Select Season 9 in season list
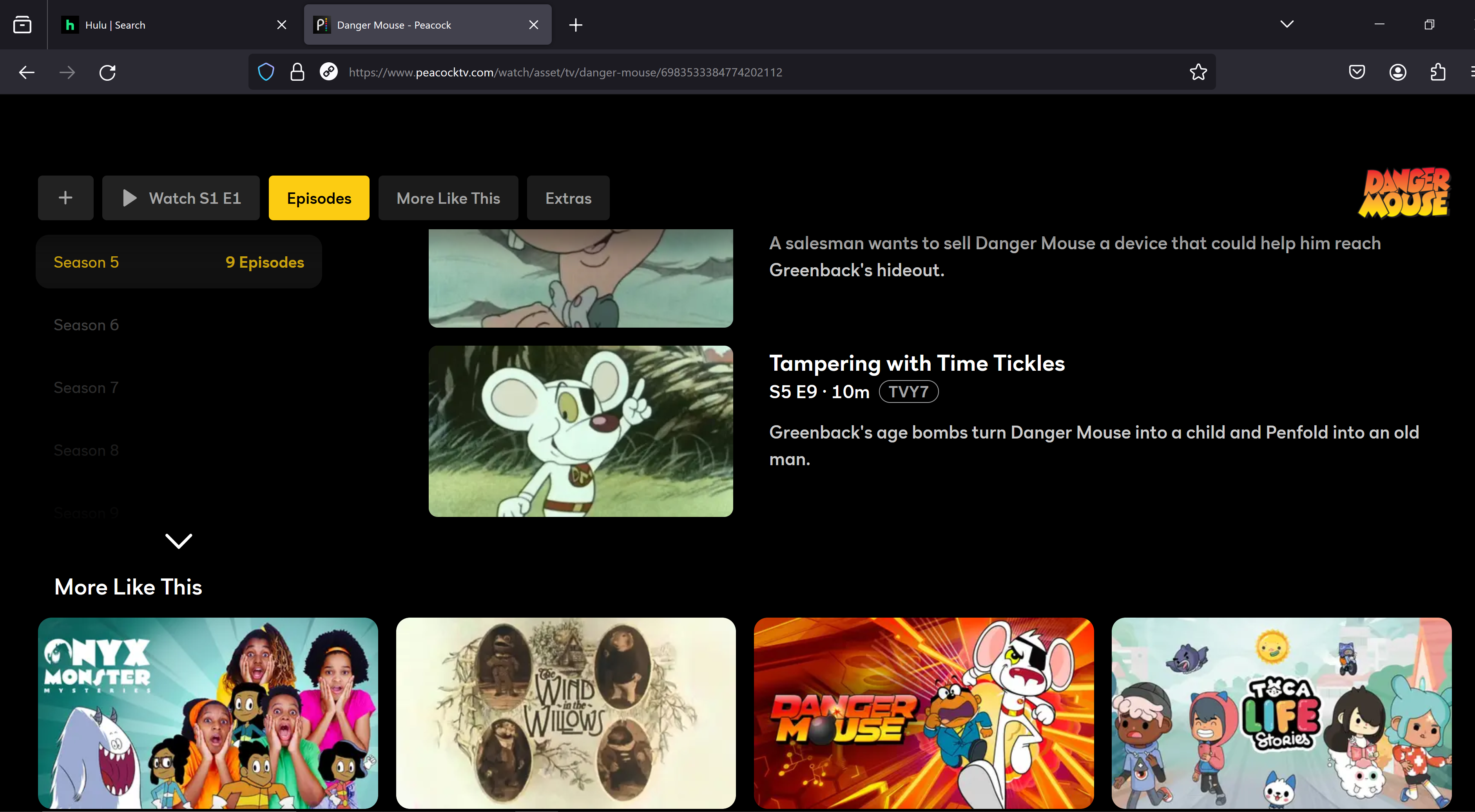Viewport: 1475px width, 812px height. (x=86, y=513)
